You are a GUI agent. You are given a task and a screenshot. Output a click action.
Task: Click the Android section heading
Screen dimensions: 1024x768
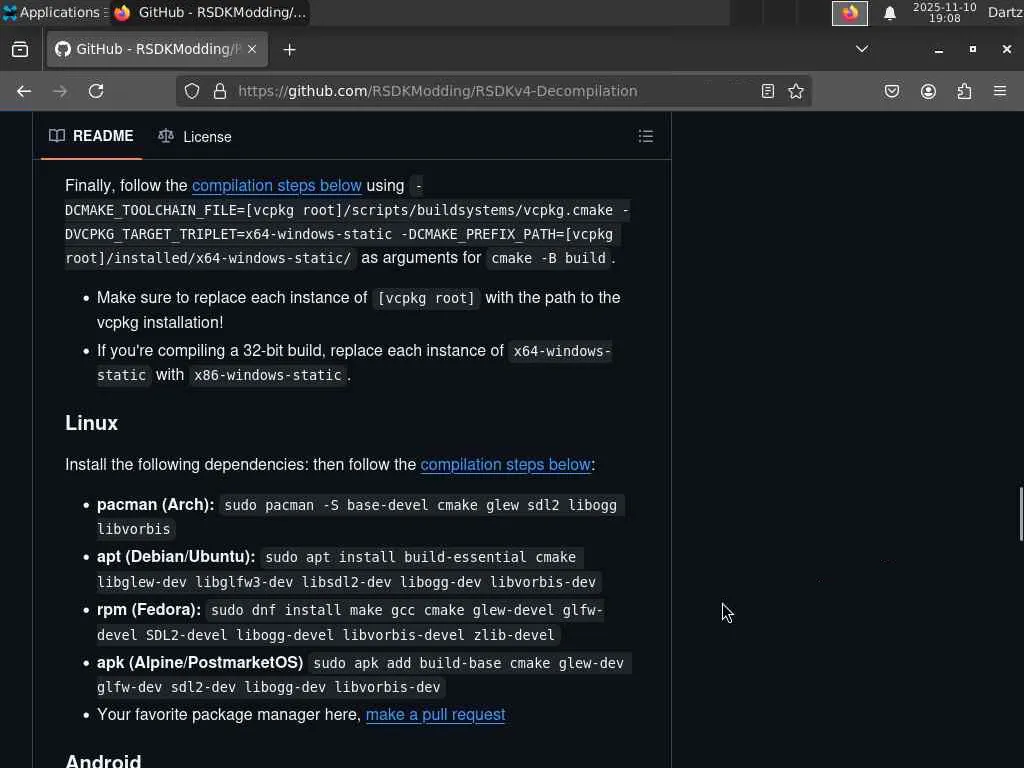(103, 760)
